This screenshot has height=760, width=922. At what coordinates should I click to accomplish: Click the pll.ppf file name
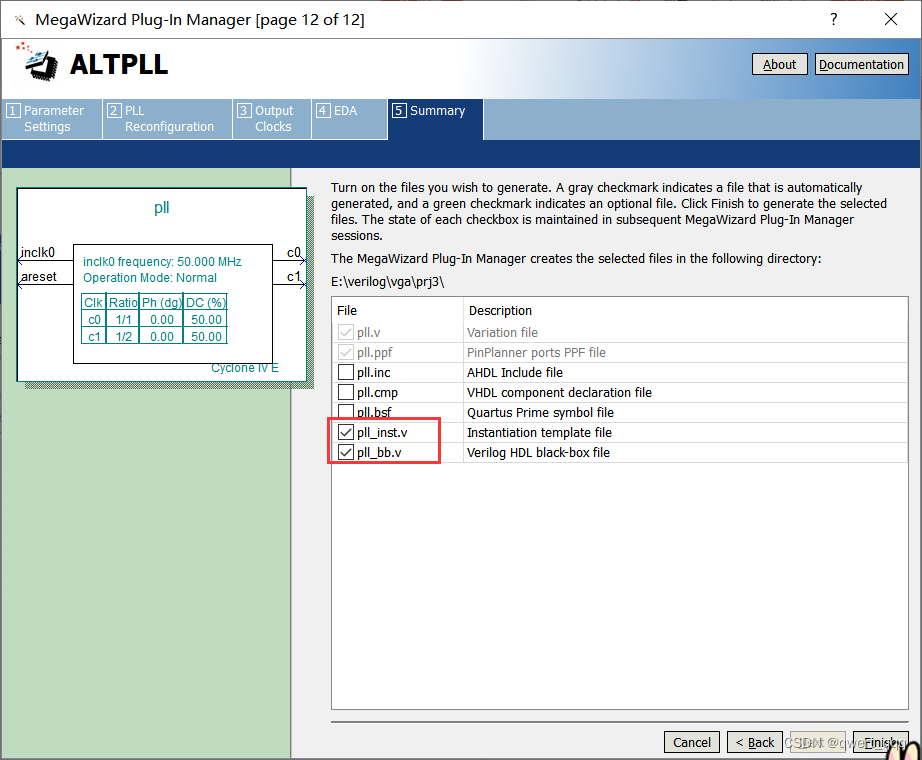pos(375,352)
